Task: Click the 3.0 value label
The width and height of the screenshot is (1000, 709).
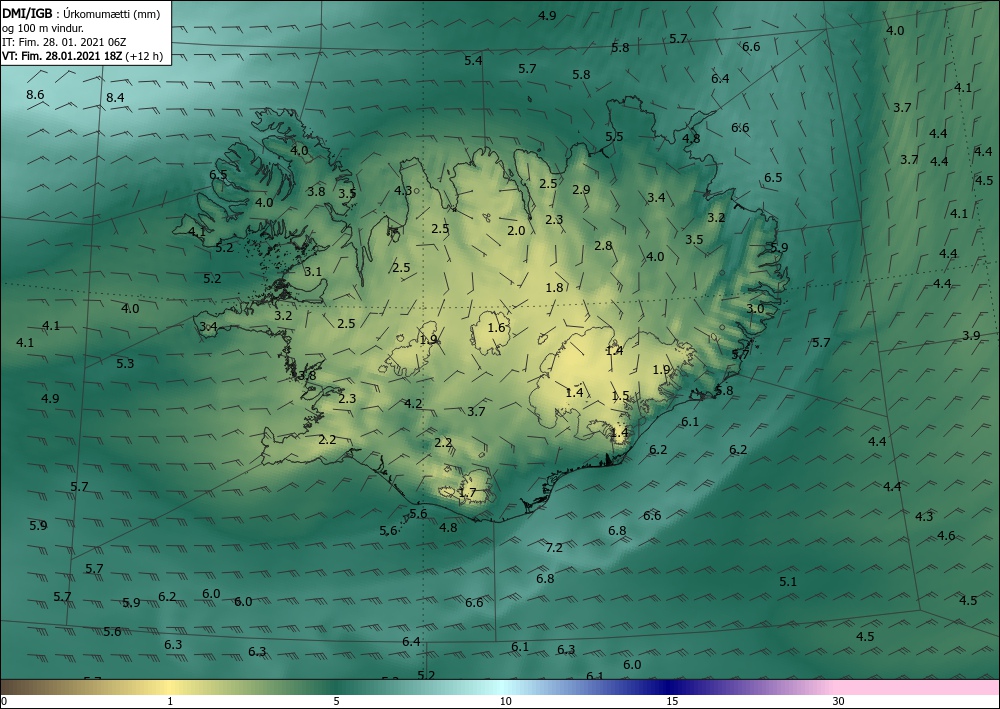Action: (755, 309)
